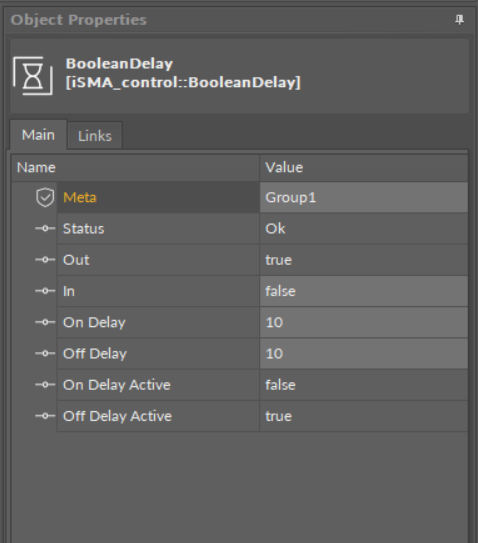Viewport: 478px width, 543px height.
Task: Click the Off Delay value field
Action: tap(364, 353)
